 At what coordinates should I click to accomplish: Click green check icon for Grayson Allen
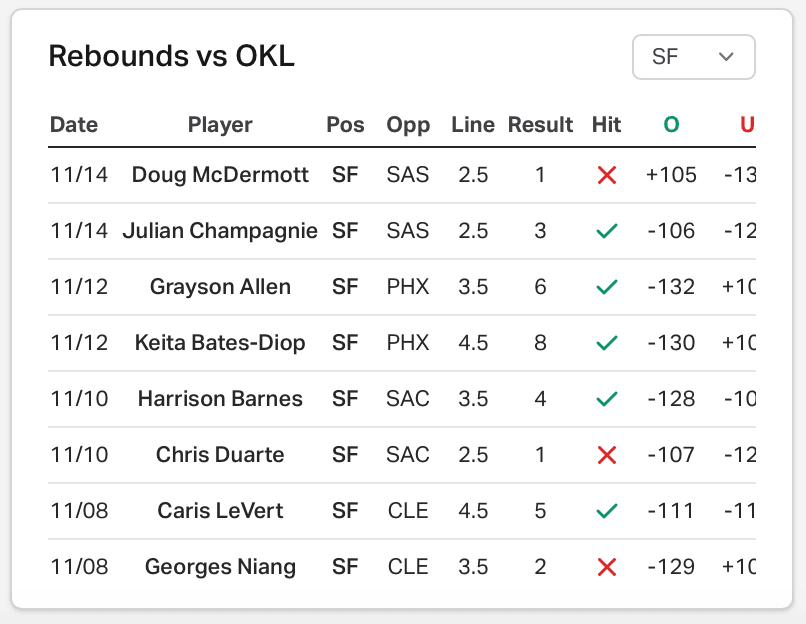click(x=607, y=287)
